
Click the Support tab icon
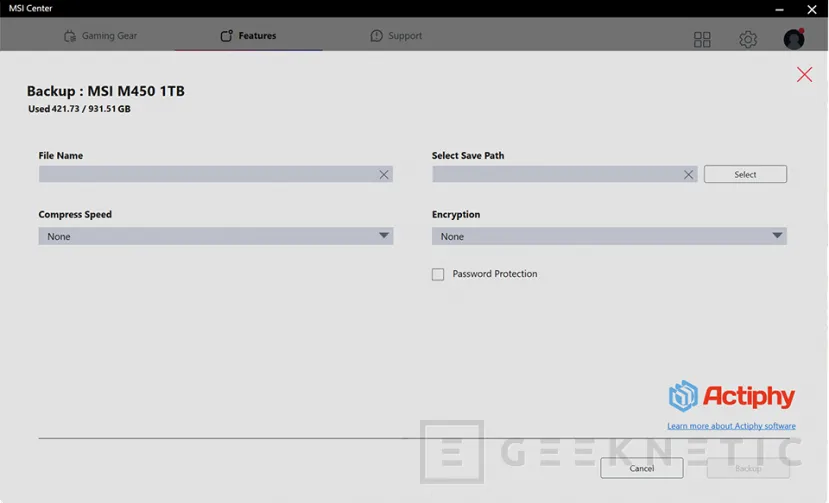[376, 35]
